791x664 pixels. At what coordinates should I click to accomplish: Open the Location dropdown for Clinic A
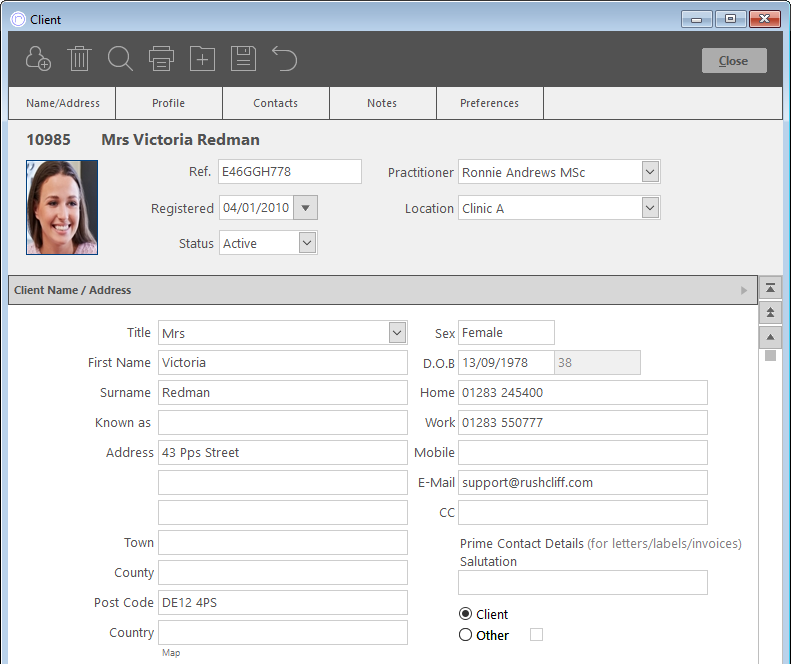click(x=650, y=208)
